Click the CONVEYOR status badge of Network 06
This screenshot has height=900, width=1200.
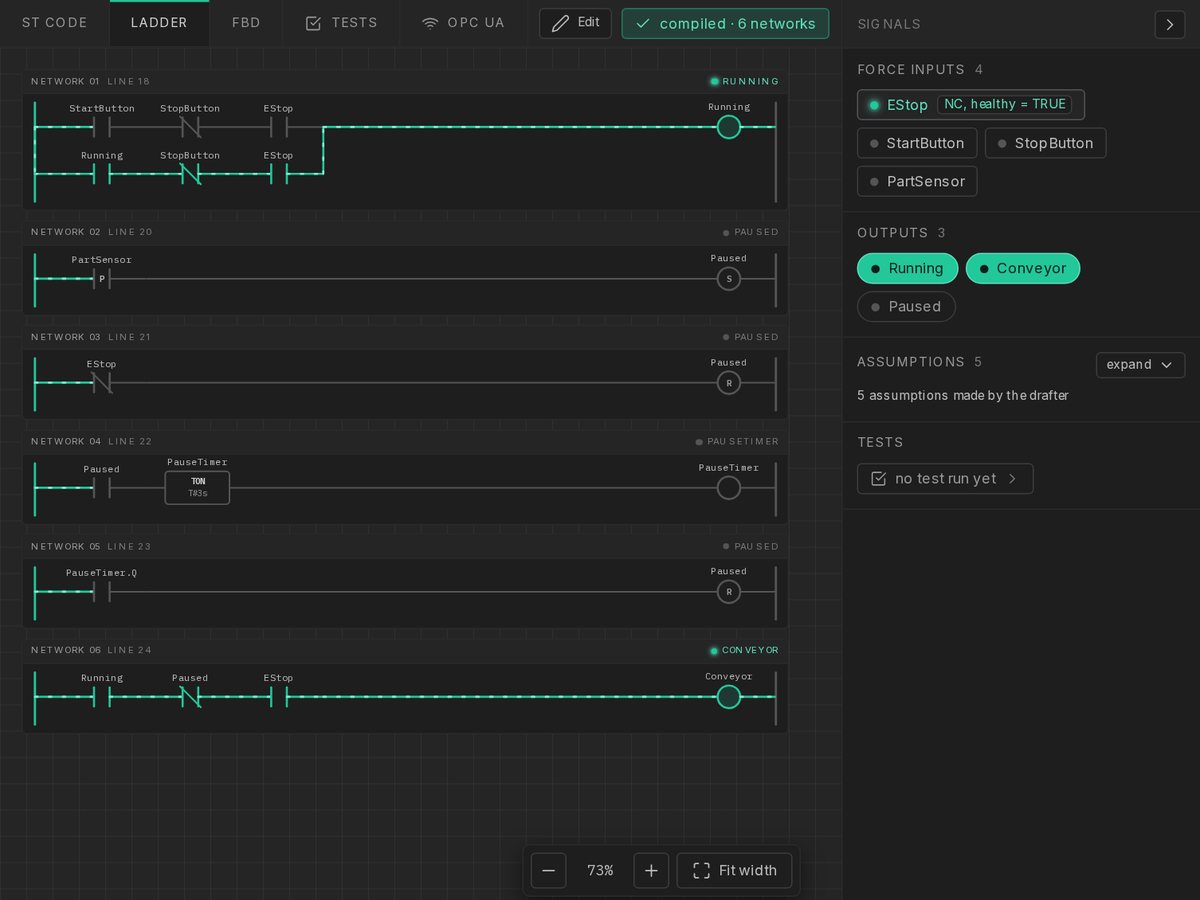pyautogui.click(x=744, y=650)
